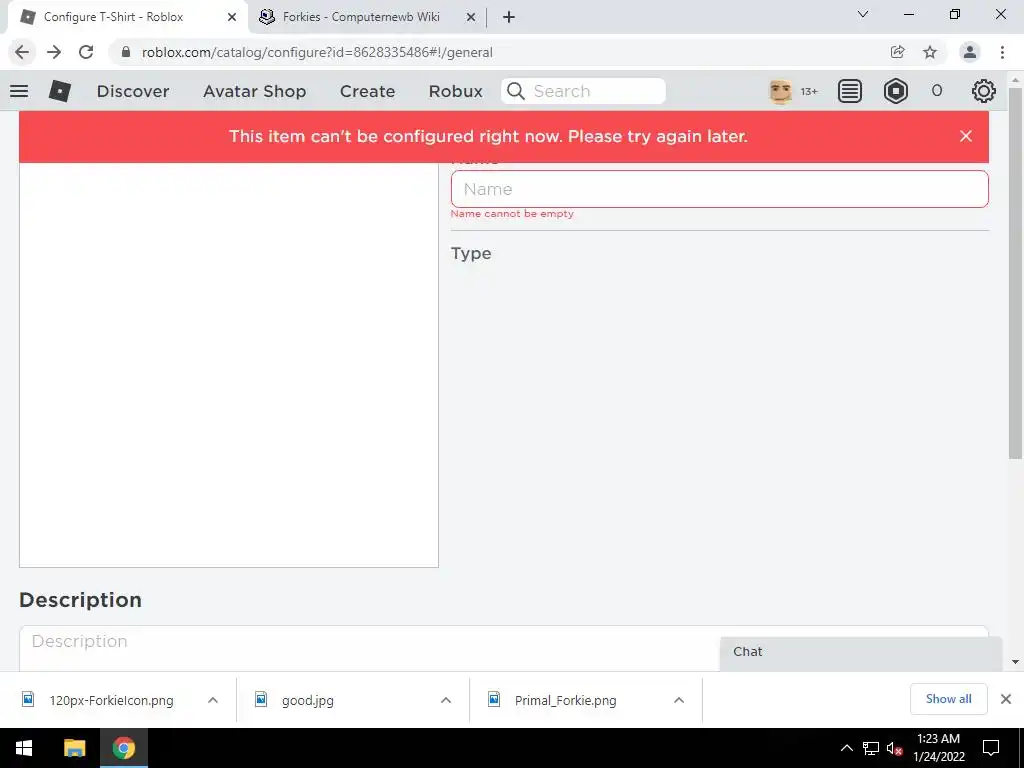Image resolution: width=1024 pixels, height=768 pixels.
Task: Click into the Name input field
Action: (719, 189)
